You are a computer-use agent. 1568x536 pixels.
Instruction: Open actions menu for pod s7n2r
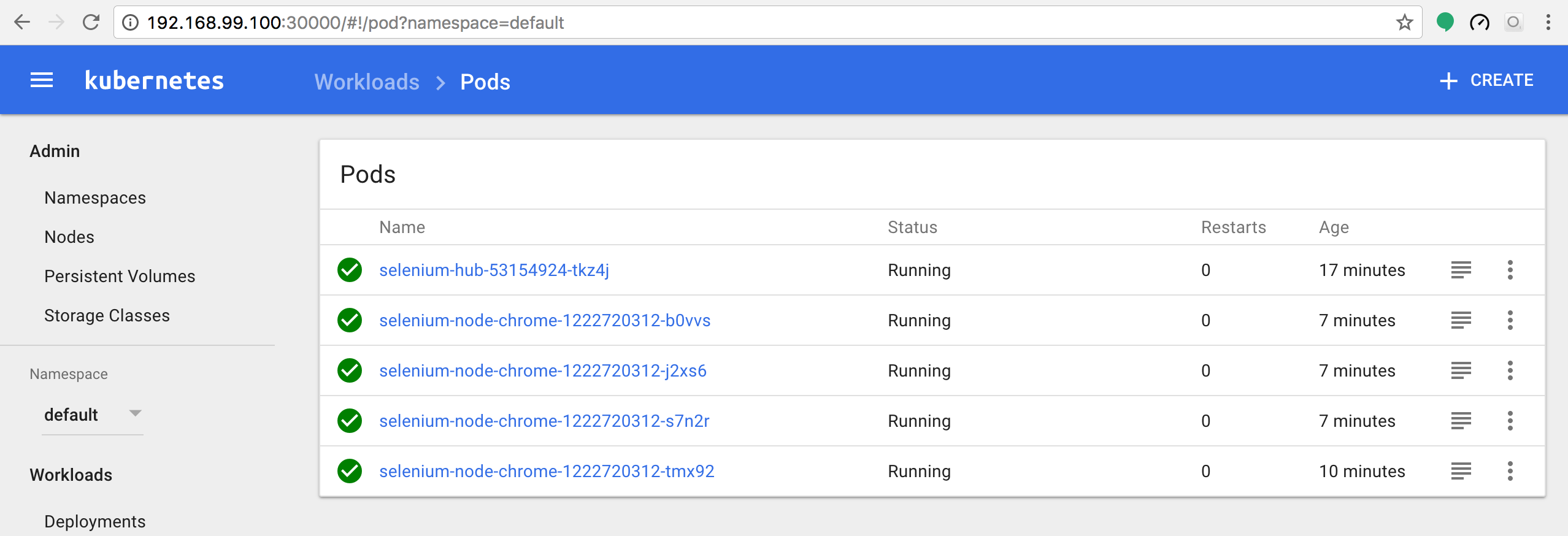pyautogui.click(x=1510, y=421)
